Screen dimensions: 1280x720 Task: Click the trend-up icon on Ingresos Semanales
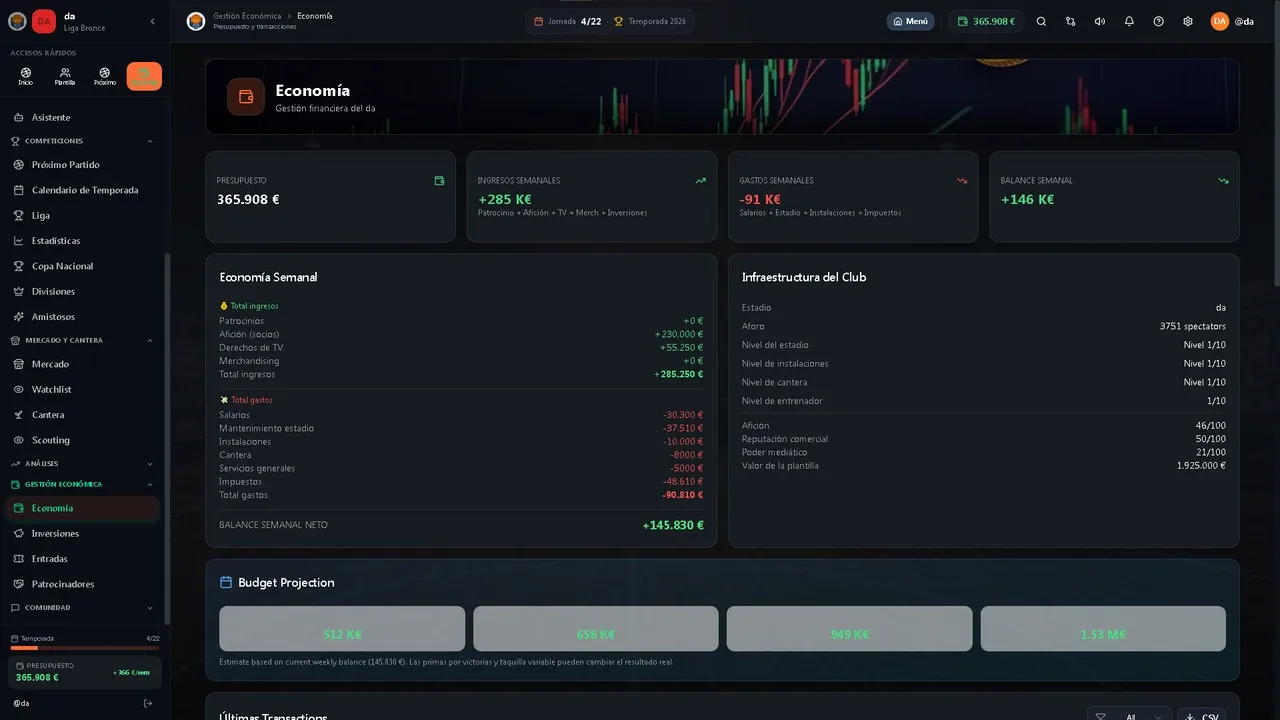click(701, 181)
